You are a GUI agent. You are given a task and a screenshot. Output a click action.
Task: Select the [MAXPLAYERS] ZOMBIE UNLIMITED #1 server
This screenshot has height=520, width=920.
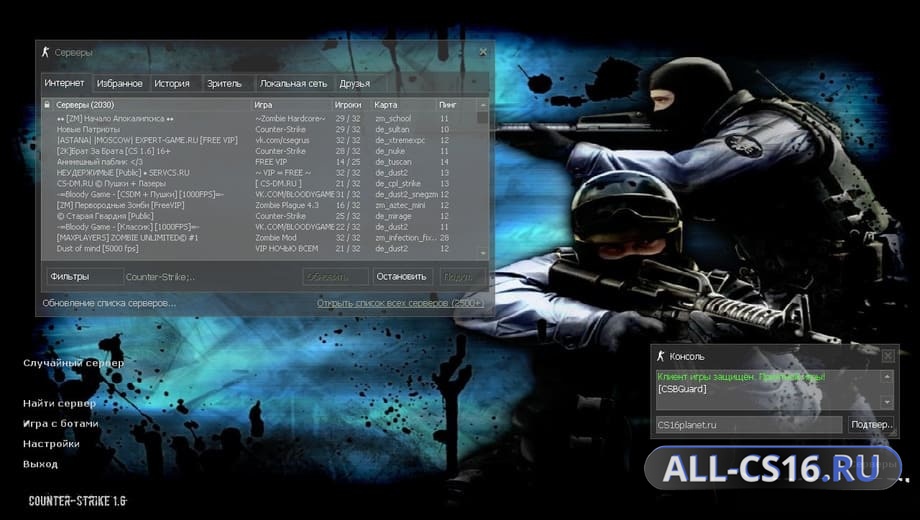[260, 238]
